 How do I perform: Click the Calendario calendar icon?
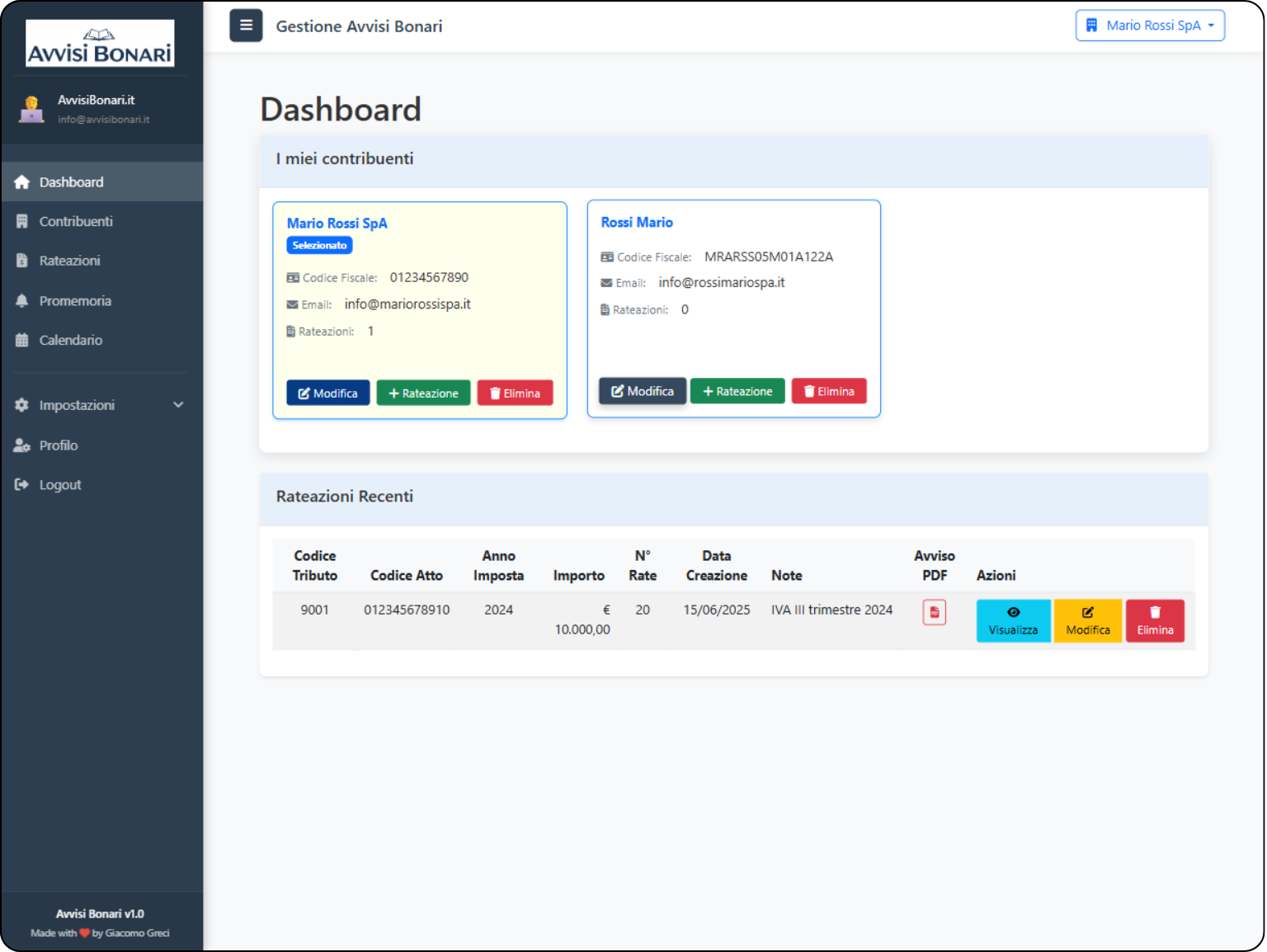22,340
